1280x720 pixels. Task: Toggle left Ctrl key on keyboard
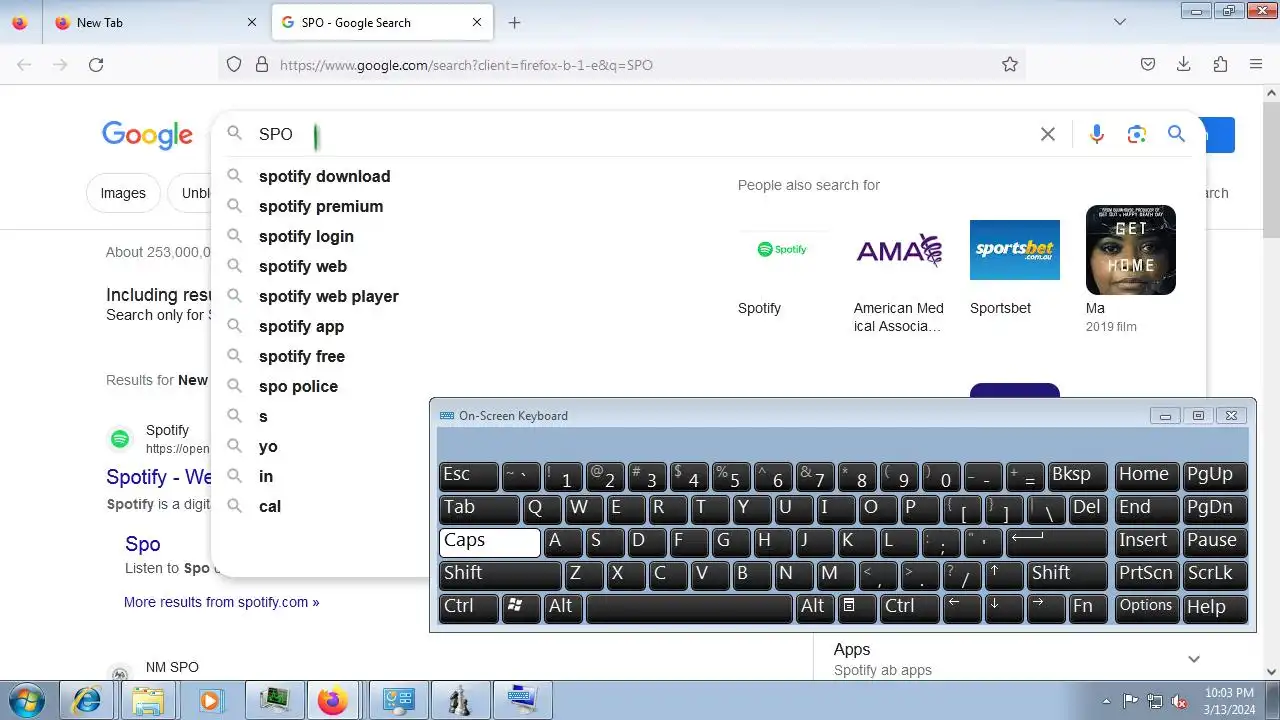pyautogui.click(x=468, y=608)
